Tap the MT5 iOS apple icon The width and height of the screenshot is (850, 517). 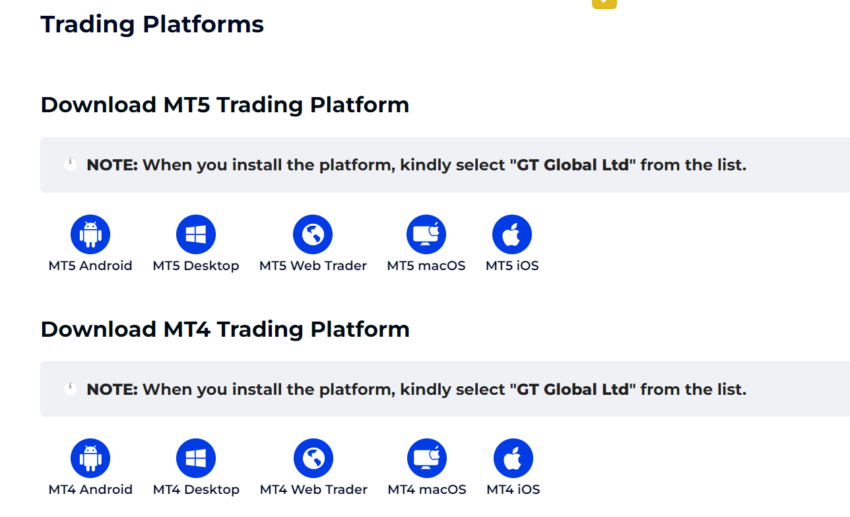(x=512, y=234)
